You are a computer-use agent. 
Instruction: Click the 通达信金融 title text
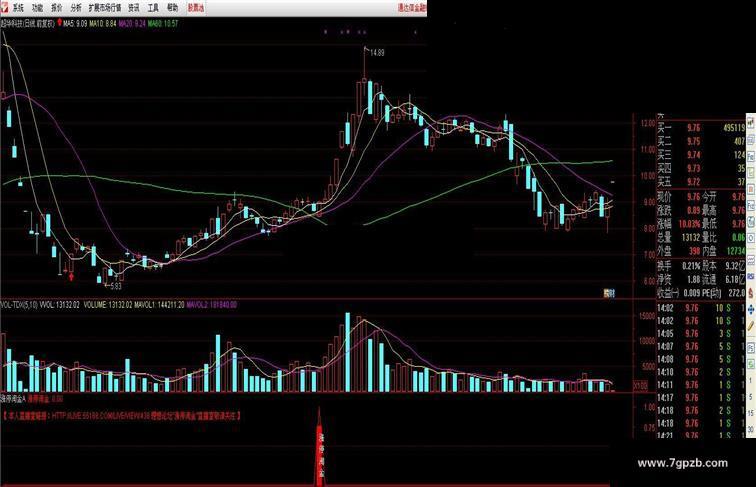point(412,8)
